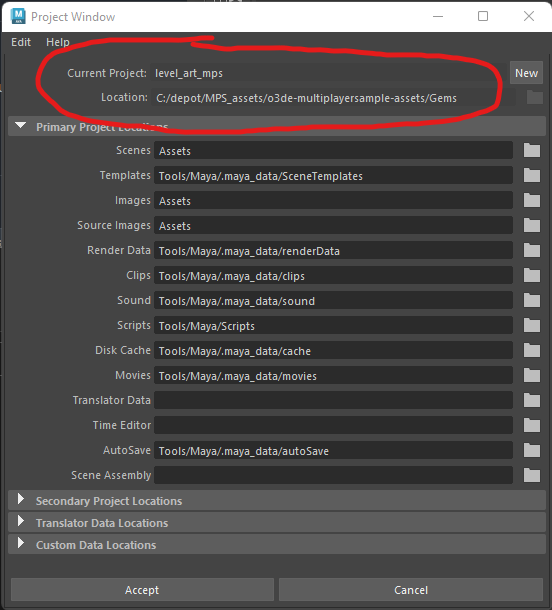Click the empty Time Editor field
552x610 pixels.
(x=333, y=425)
